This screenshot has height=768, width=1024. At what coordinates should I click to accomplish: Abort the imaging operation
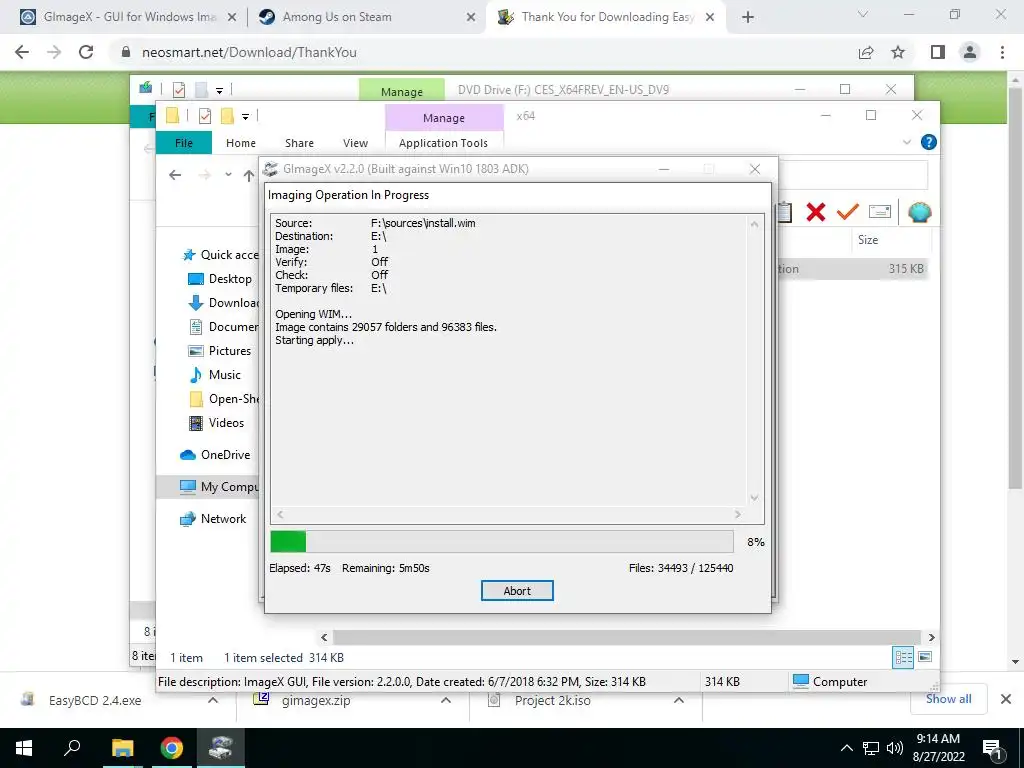[x=517, y=590]
